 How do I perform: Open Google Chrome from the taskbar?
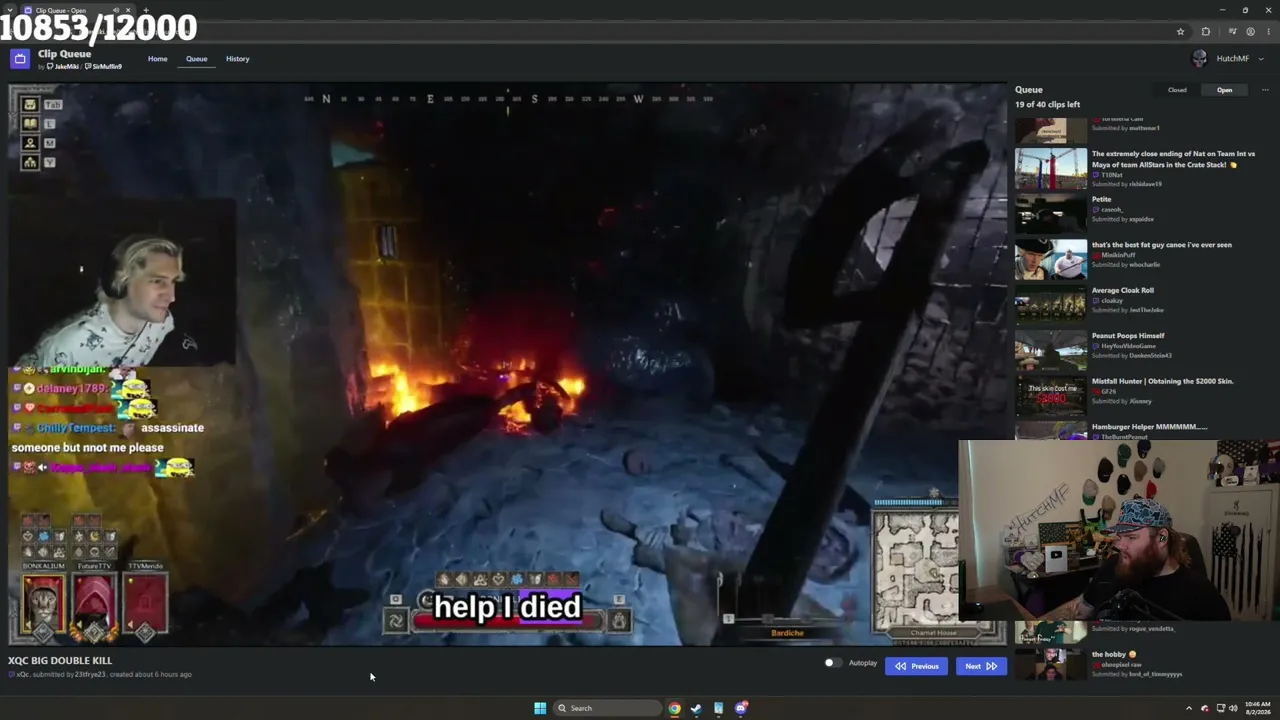(675, 708)
